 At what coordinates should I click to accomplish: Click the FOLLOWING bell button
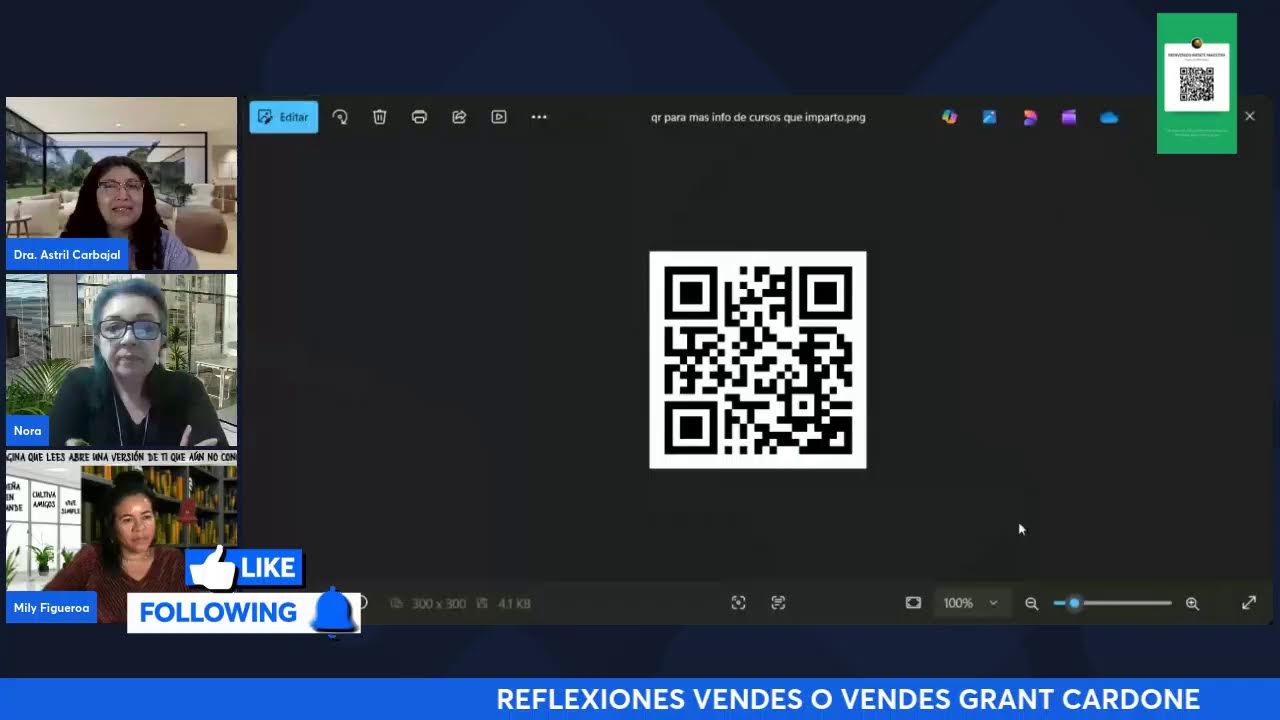point(244,612)
